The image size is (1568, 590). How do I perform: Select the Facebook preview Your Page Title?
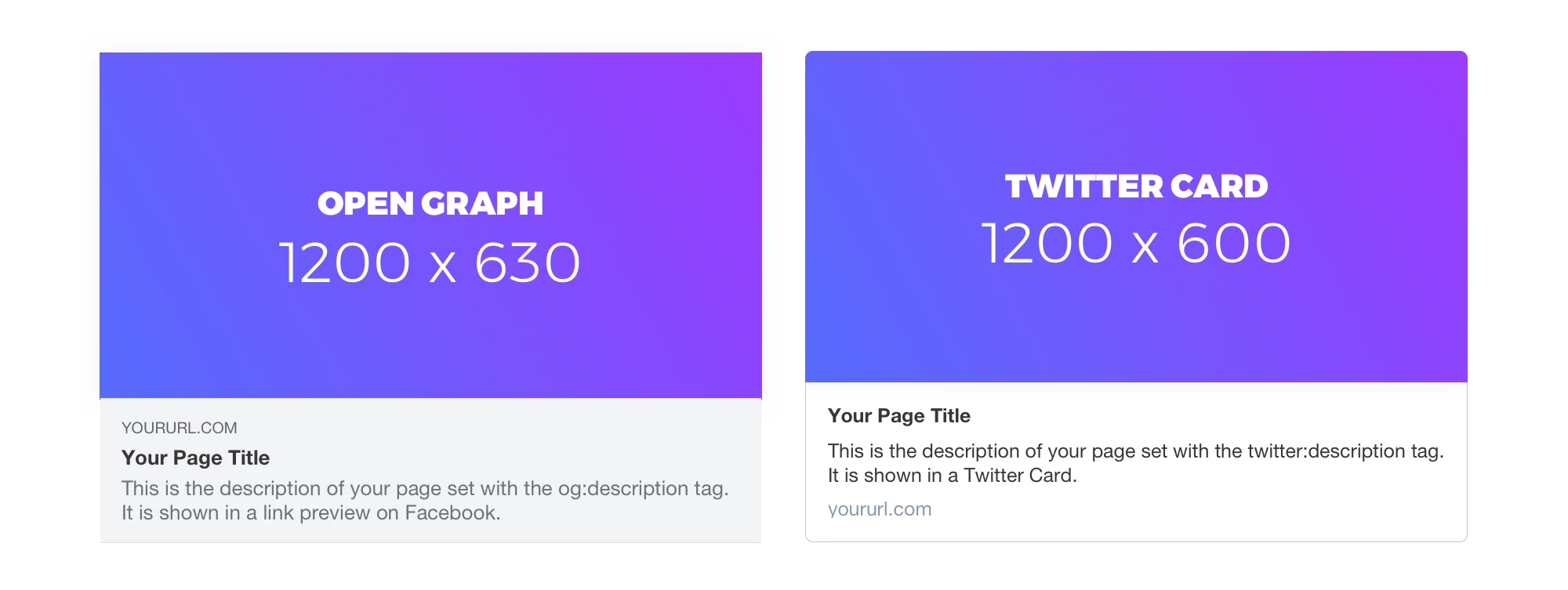(x=195, y=458)
